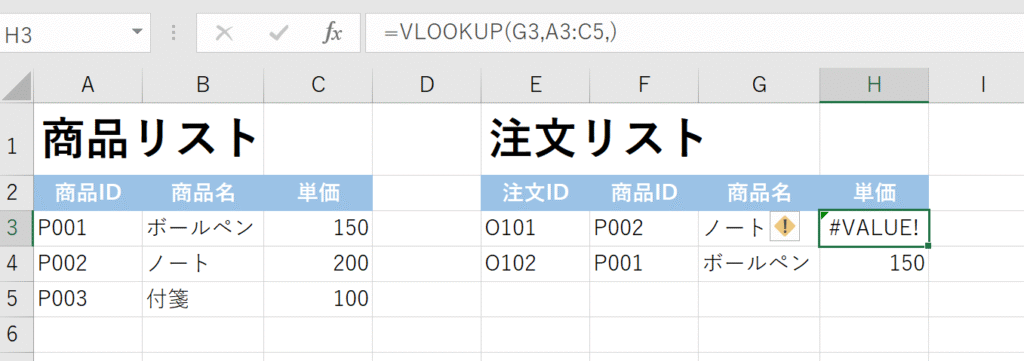
Task: Select cell H4 with value 150
Action: pyautogui.click(x=874, y=263)
